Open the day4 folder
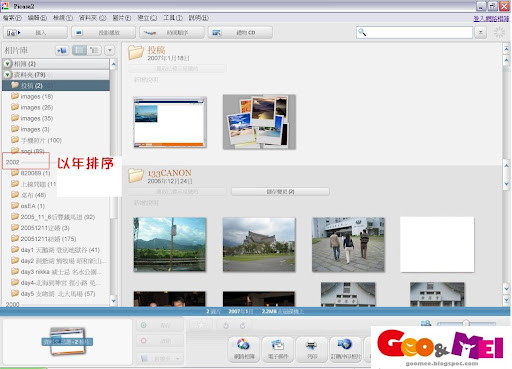 click(x=56, y=283)
